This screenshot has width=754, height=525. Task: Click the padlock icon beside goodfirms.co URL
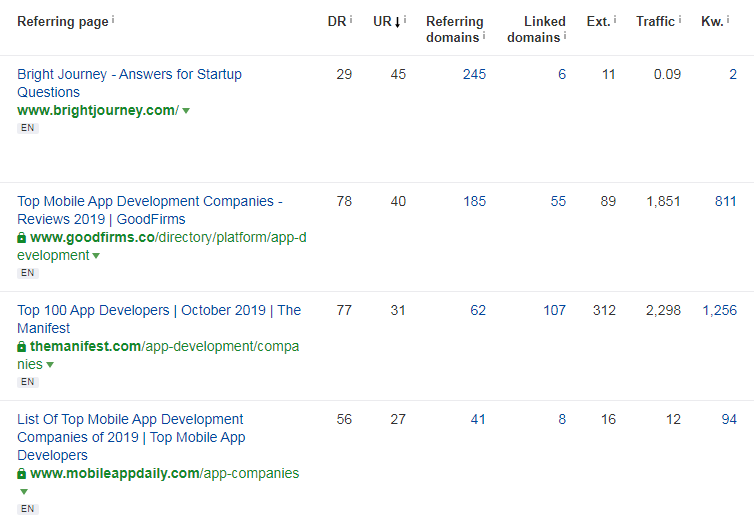pyautogui.click(x=22, y=238)
